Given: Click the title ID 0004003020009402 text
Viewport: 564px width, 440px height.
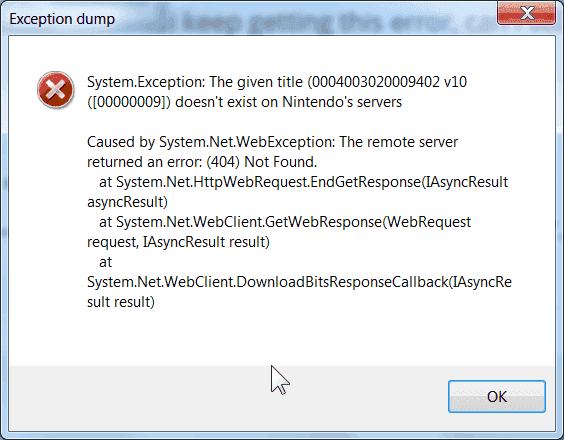Looking at the screenshot, I should tap(376, 82).
